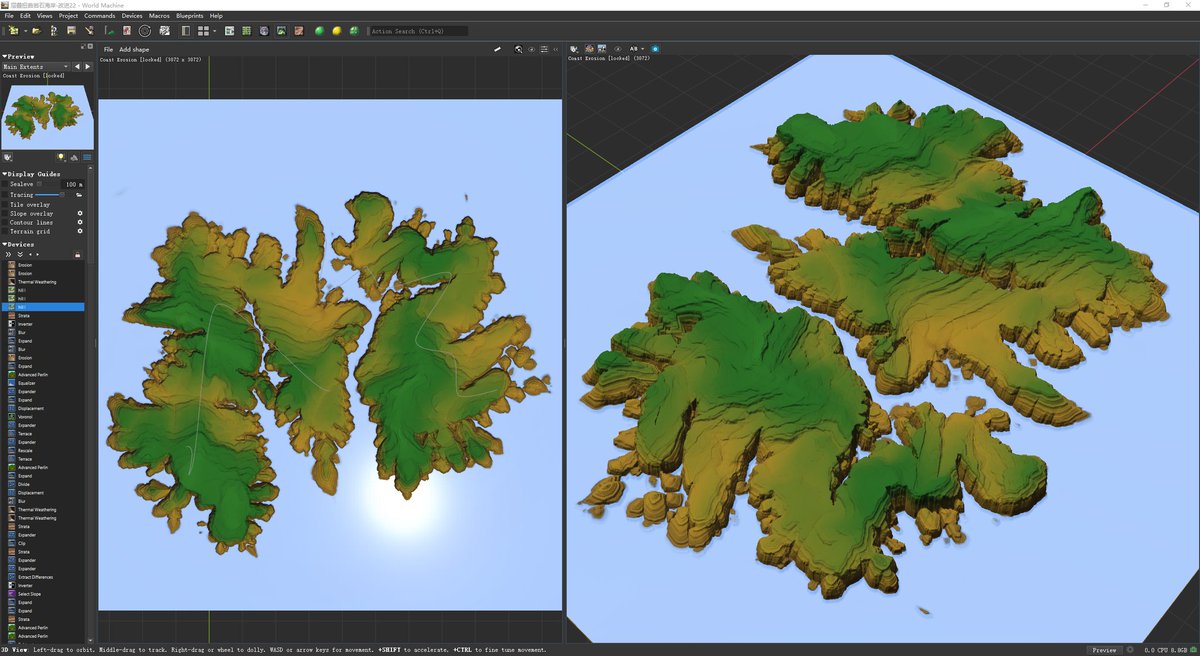
Task: Click the blue lines icon under preview
Action: 87,157
